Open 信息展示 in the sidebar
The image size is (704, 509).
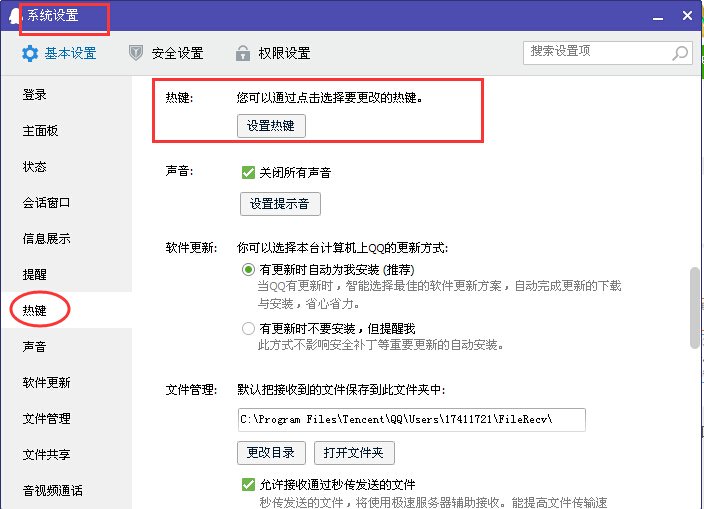pos(46,238)
